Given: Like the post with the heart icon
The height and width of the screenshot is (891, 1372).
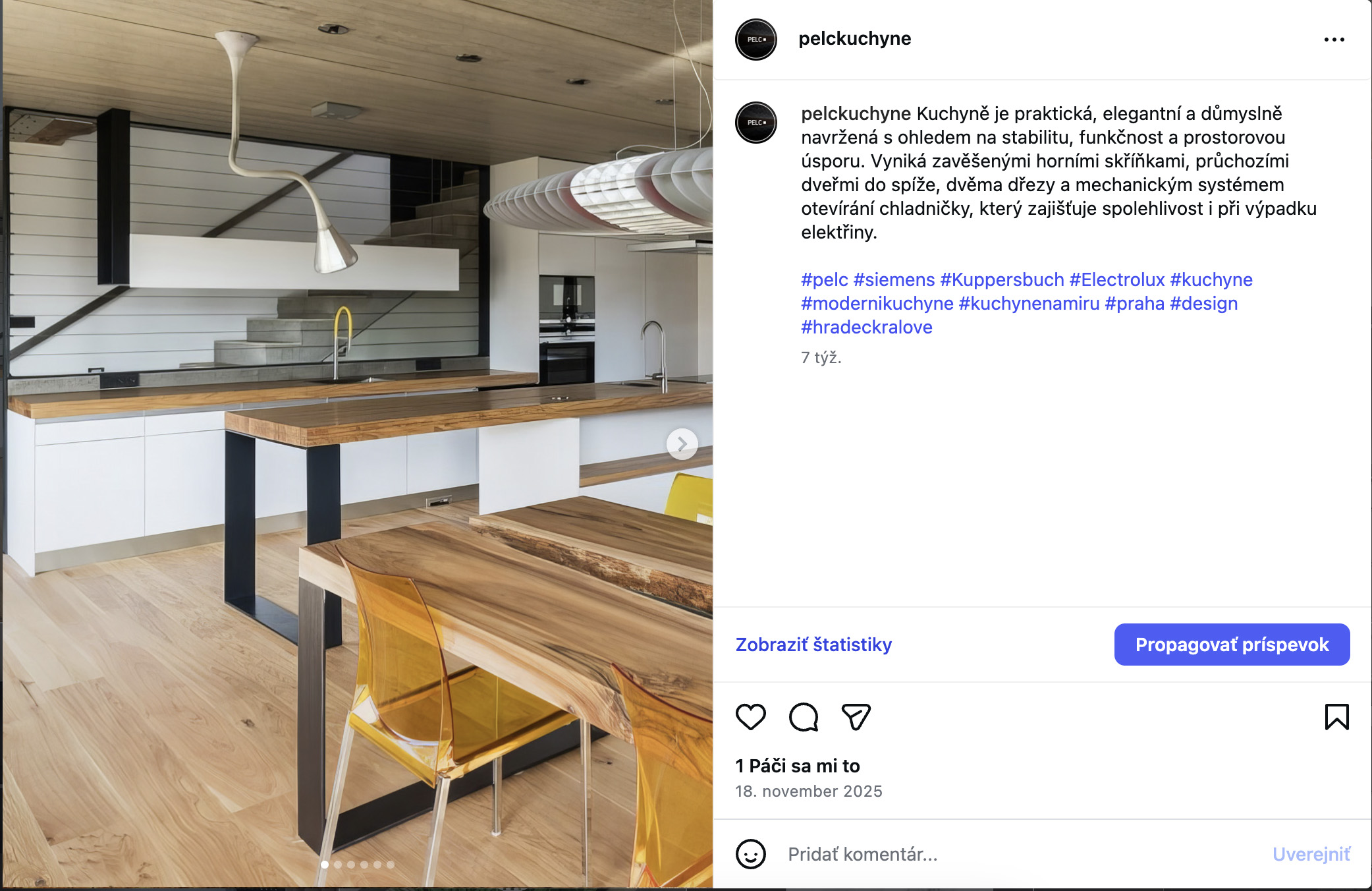Looking at the screenshot, I should (x=750, y=717).
